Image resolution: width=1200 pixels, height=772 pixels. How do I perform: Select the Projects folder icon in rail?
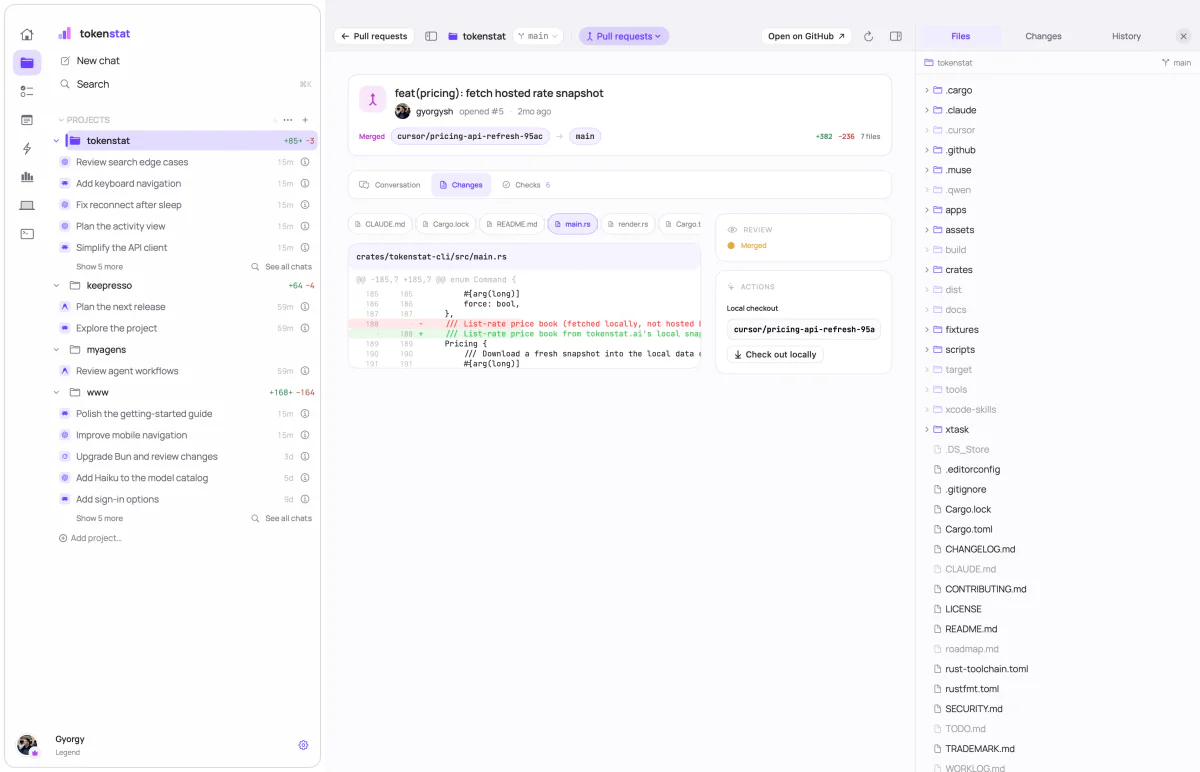point(27,63)
